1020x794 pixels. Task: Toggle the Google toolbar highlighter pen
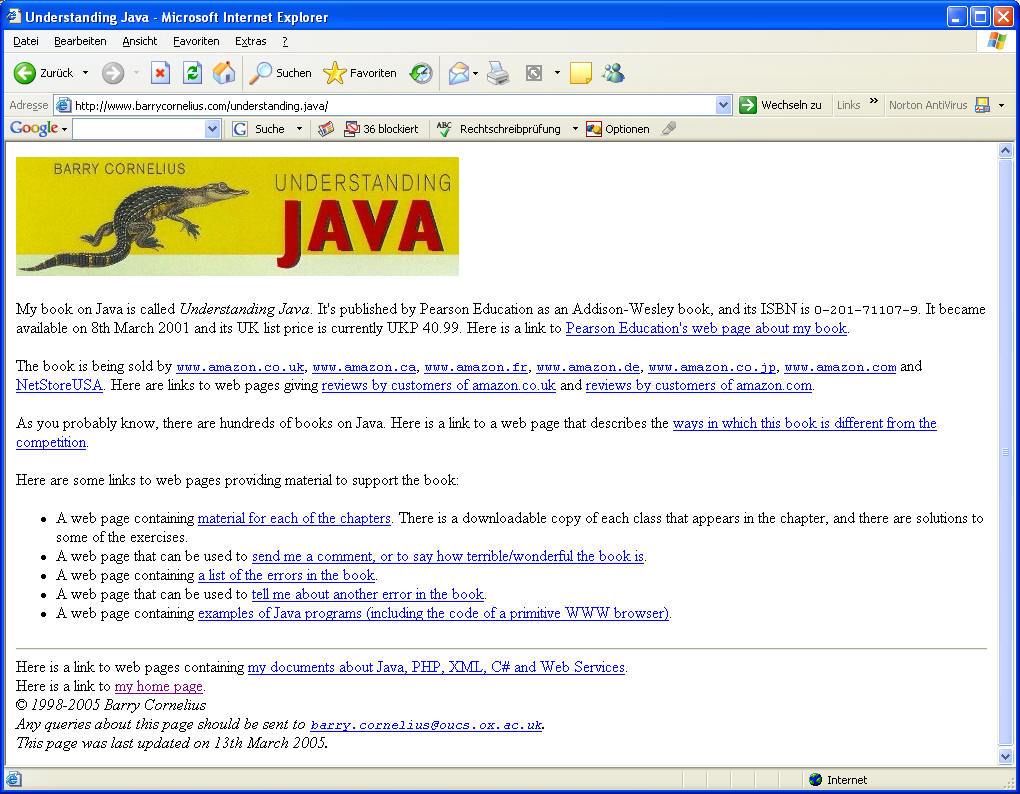669,129
